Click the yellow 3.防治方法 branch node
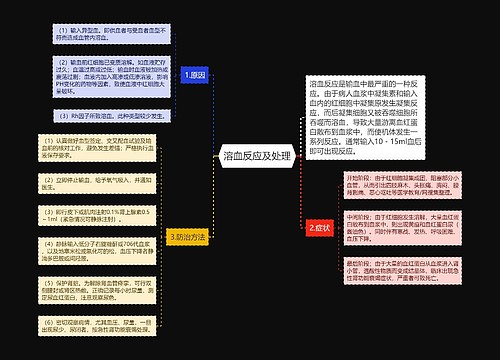The height and width of the screenshot is (360, 500). pos(188,237)
